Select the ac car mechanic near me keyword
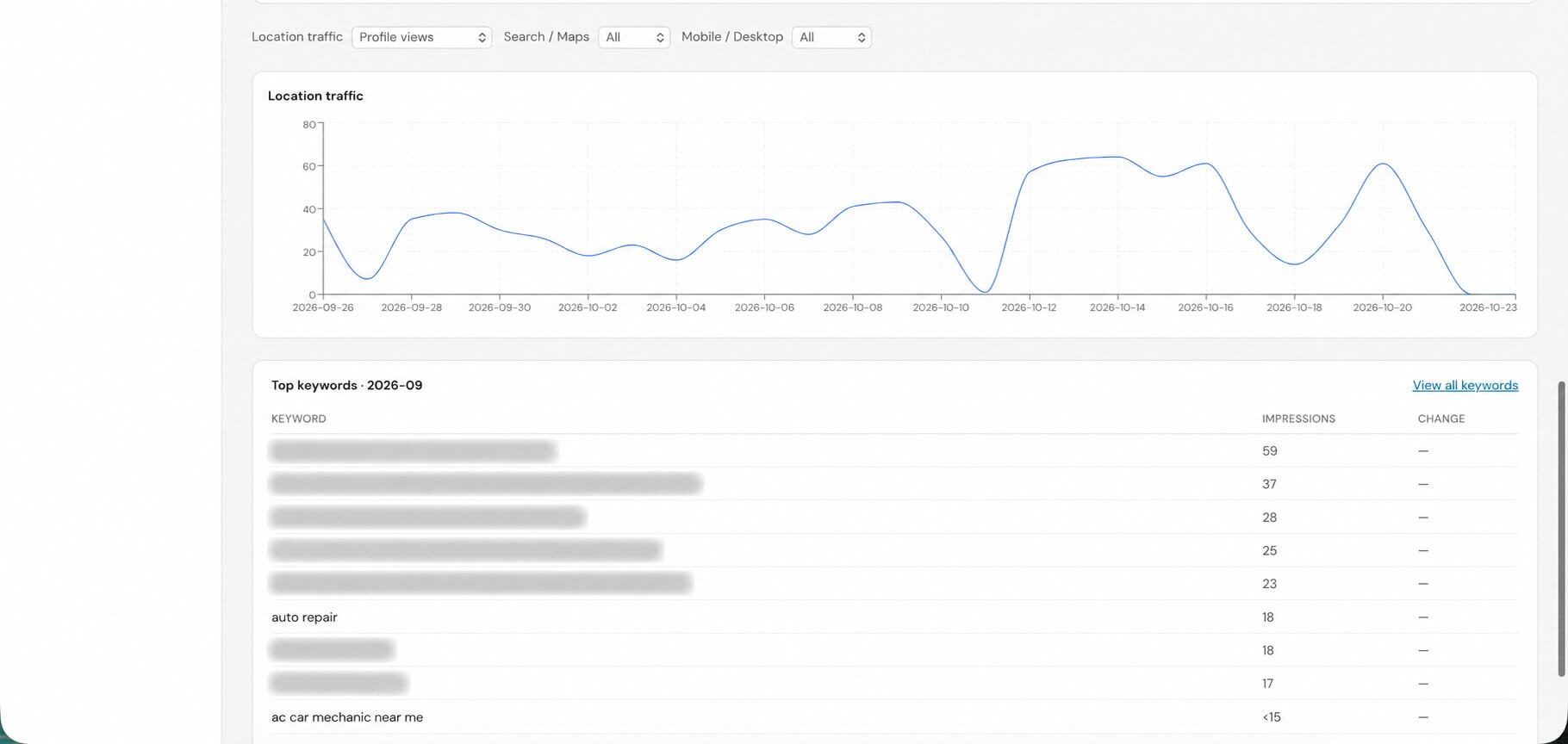The height and width of the screenshot is (744, 1568). [347, 716]
